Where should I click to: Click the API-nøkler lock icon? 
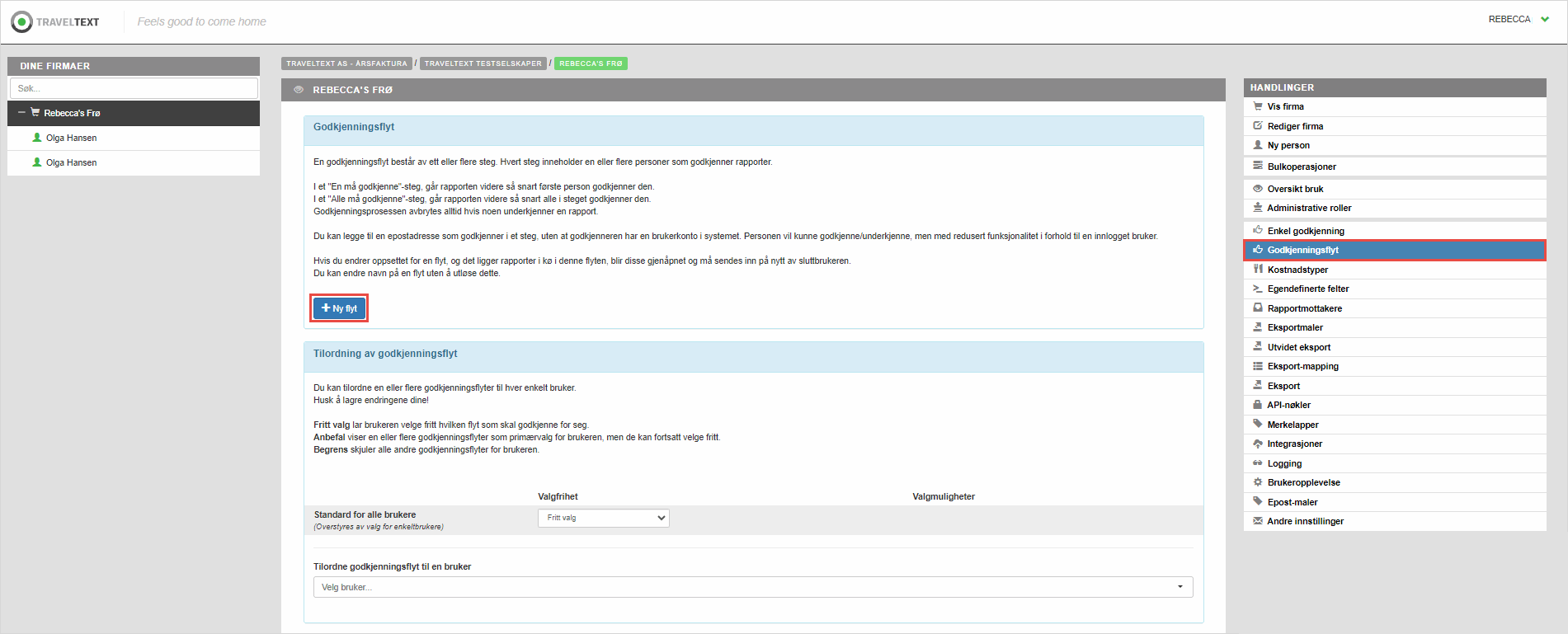(x=1258, y=405)
